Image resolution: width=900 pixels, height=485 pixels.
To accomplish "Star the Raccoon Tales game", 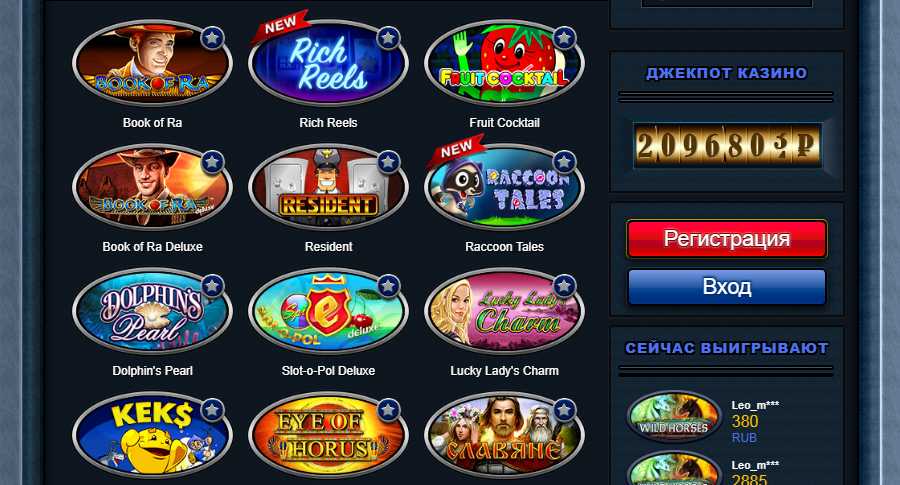I will point(564,162).
